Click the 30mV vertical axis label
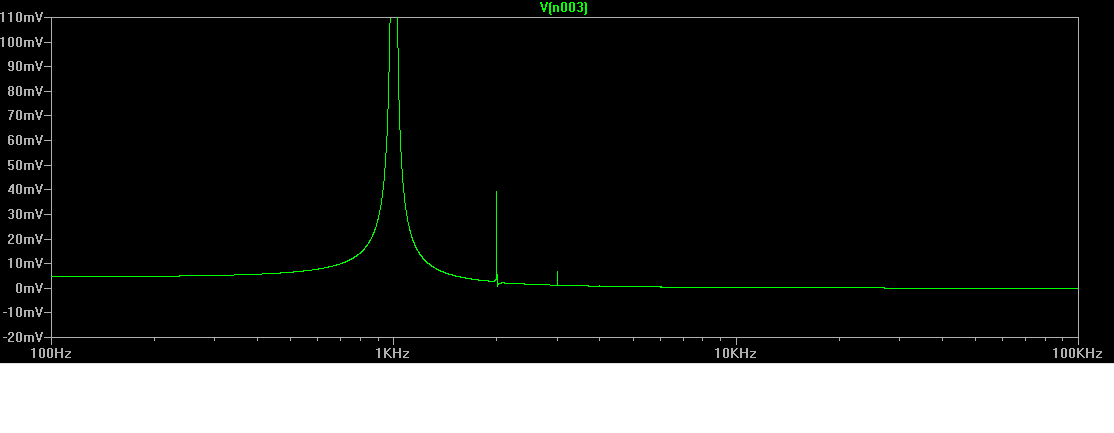This screenshot has height=433, width=1114. [x=26, y=214]
